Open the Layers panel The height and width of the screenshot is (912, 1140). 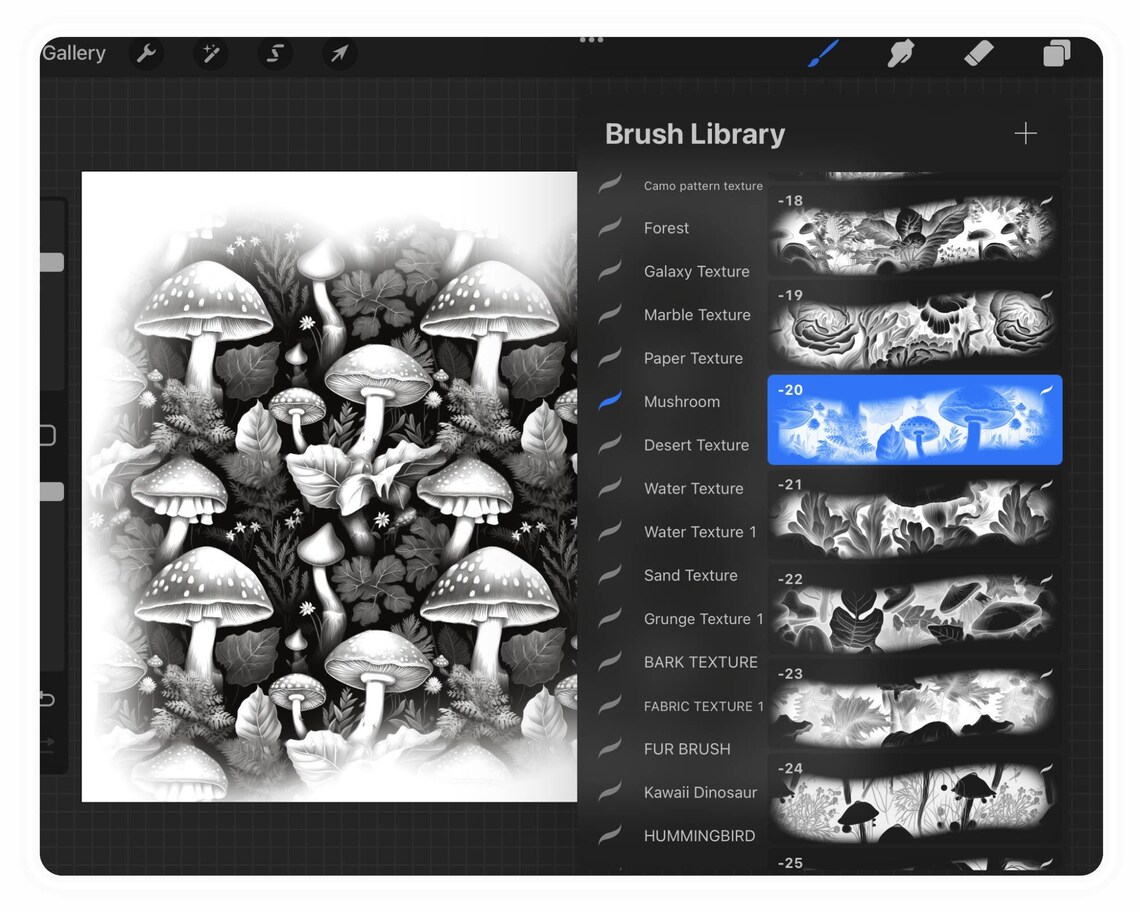point(1056,54)
